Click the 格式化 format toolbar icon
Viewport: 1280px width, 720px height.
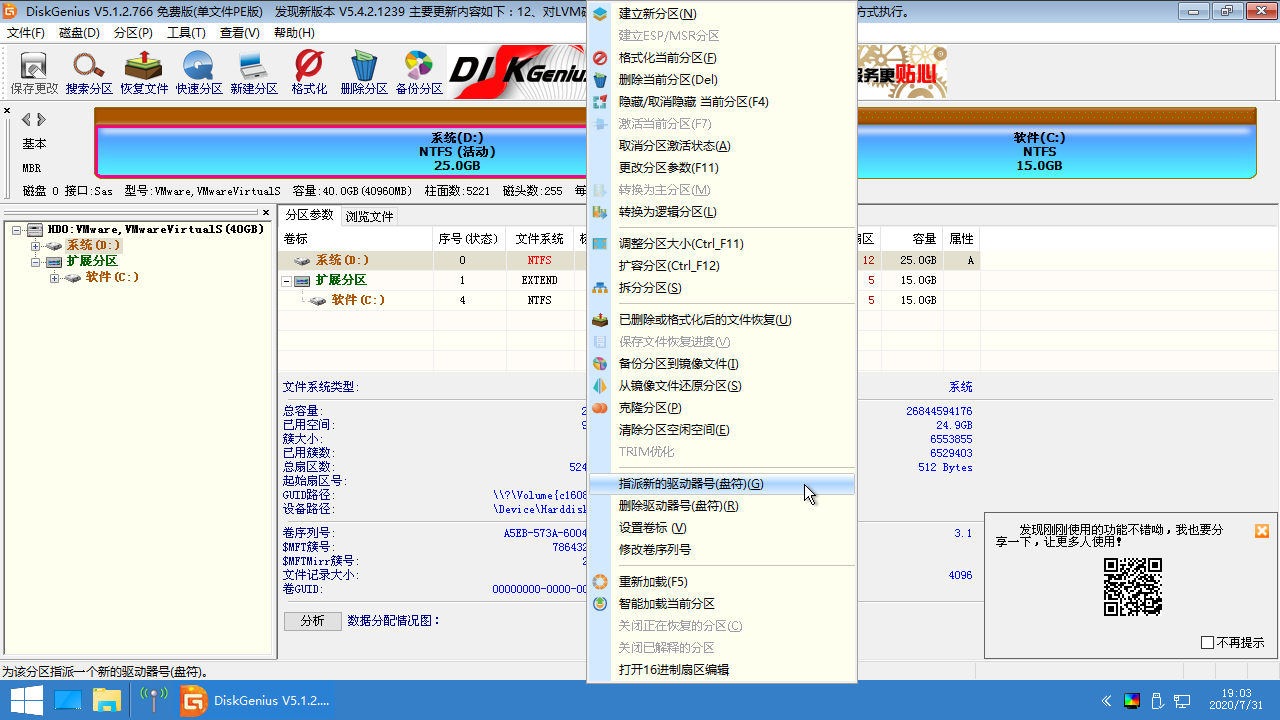tap(309, 73)
